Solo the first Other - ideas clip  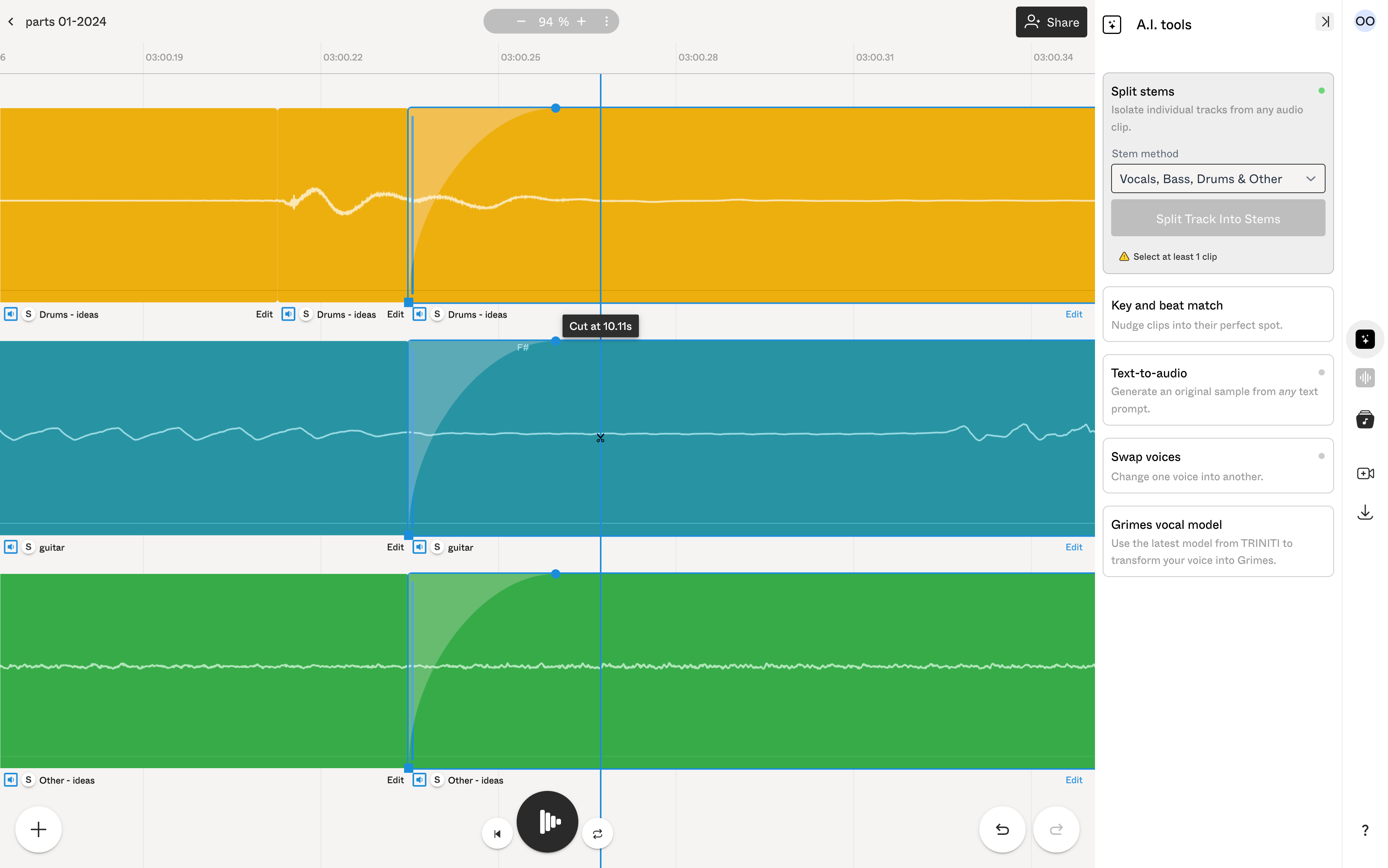click(28, 780)
